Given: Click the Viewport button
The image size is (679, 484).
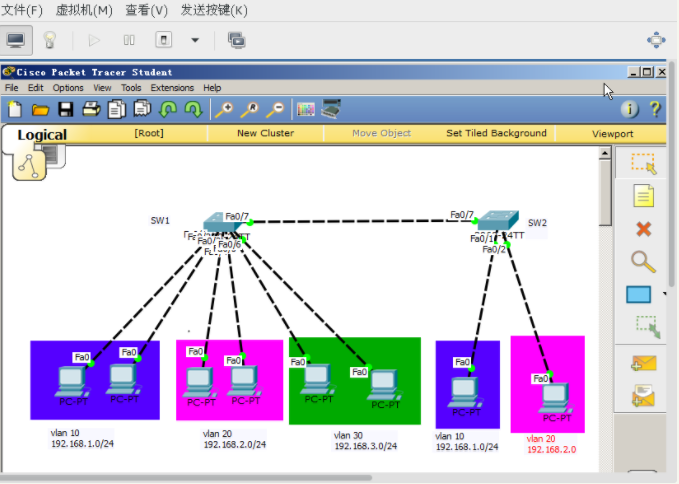Looking at the screenshot, I should (612, 134).
